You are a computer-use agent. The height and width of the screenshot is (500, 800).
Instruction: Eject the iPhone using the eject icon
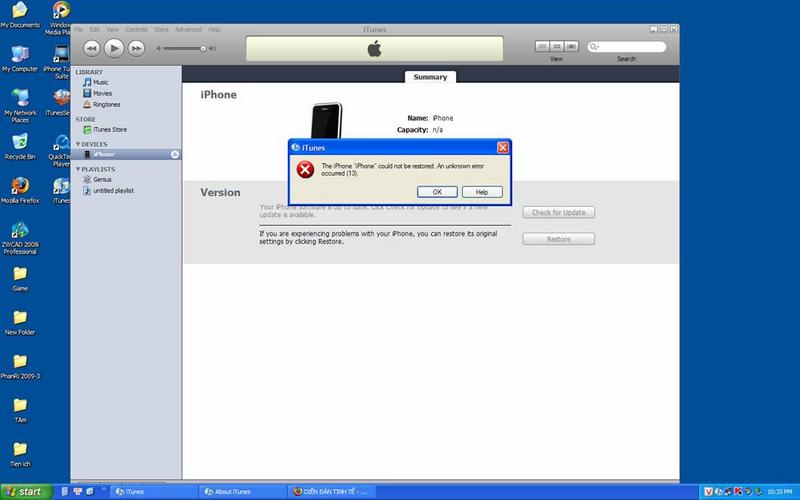pos(175,155)
